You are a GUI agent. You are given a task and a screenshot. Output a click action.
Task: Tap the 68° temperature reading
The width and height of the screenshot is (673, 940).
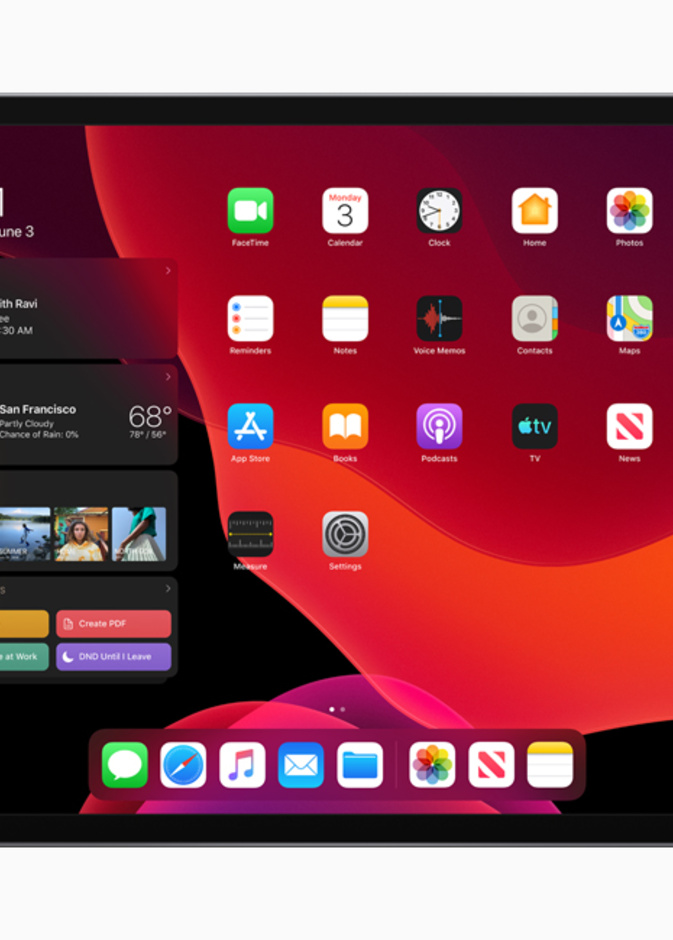150,415
